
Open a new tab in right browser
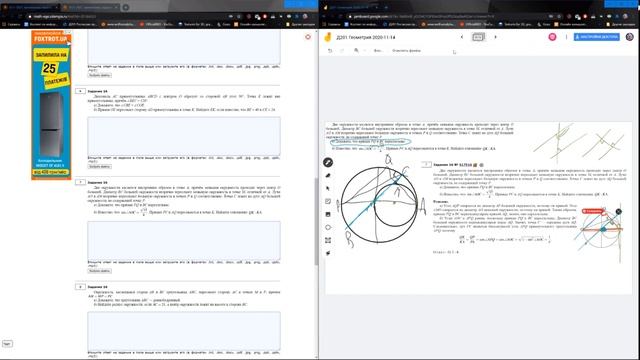pos(385,7)
